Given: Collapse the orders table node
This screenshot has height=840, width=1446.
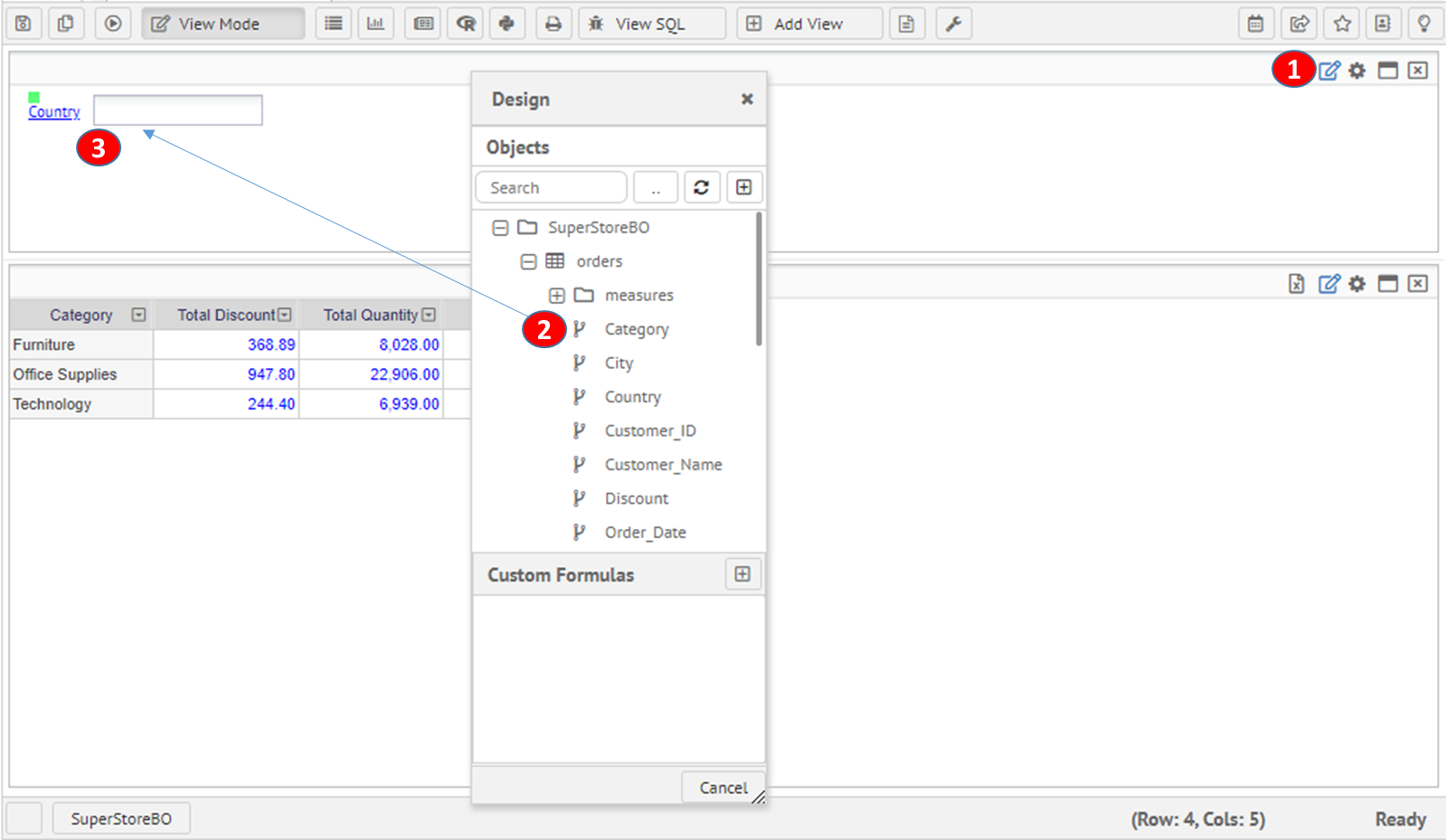Looking at the screenshot, I should point(529,261).
